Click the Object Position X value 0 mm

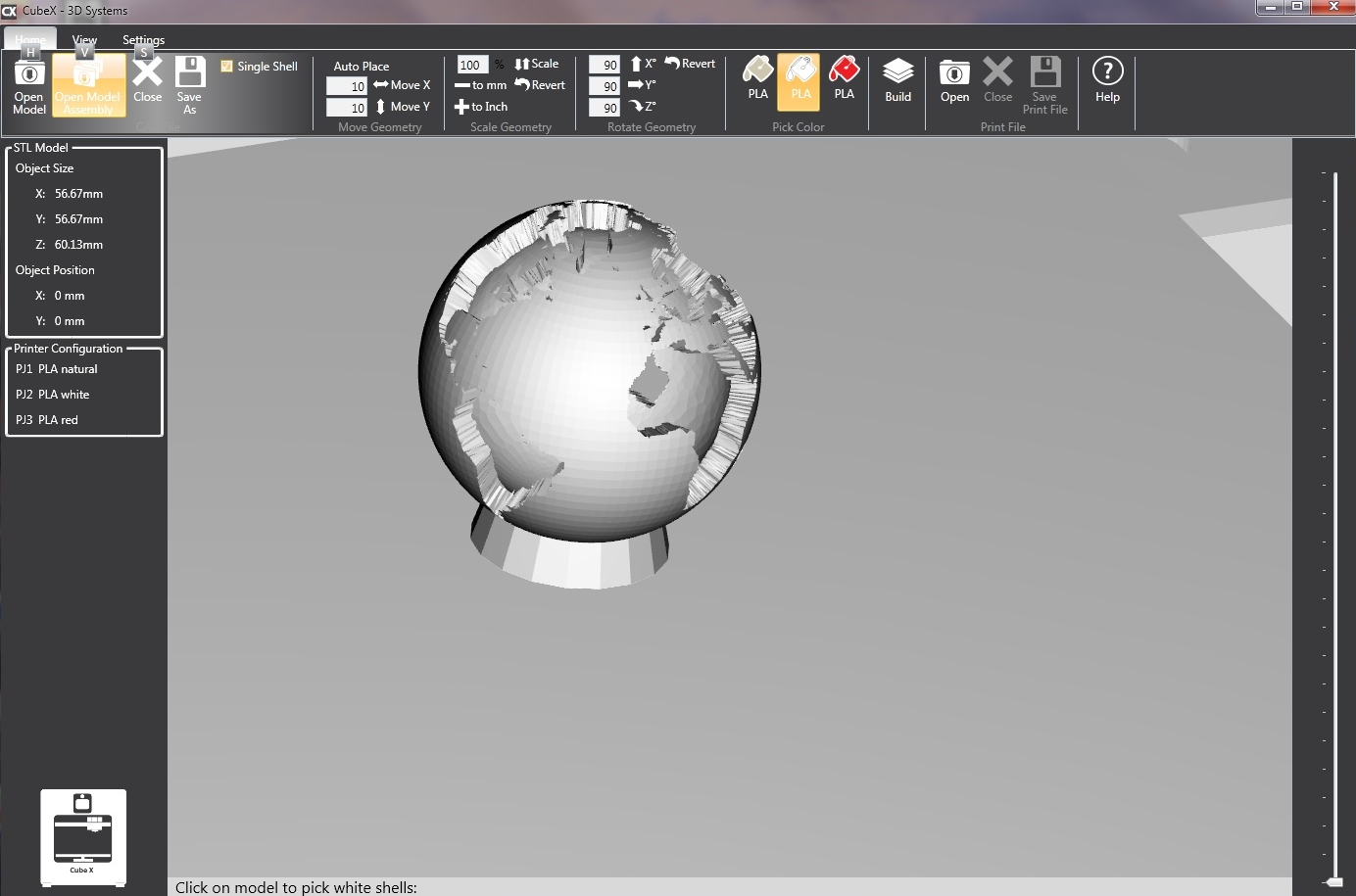(x=70, y=296)
